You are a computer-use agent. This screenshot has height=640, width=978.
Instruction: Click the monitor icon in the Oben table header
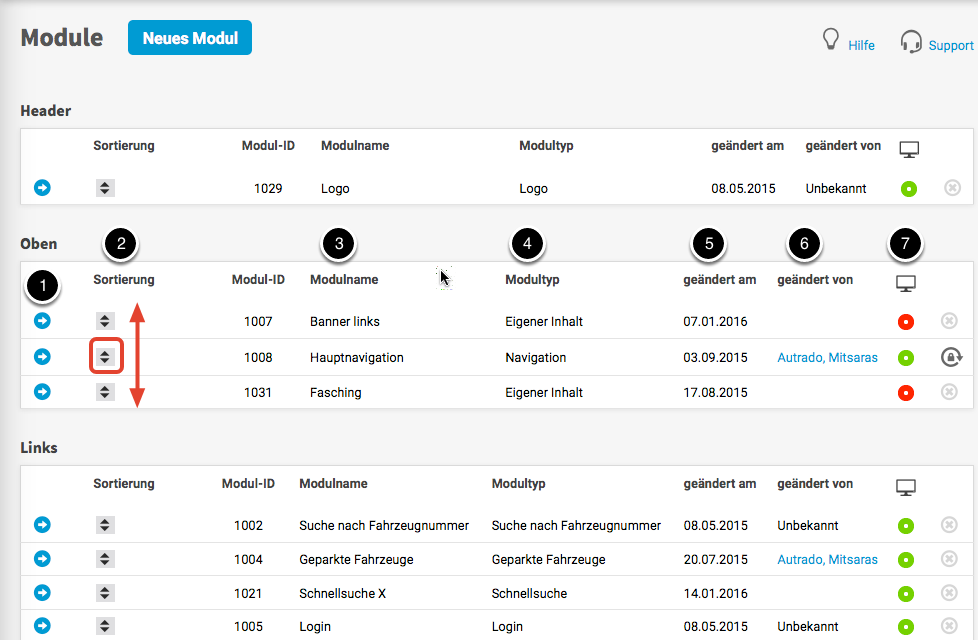pyautogui.click(x=906, y=284)
